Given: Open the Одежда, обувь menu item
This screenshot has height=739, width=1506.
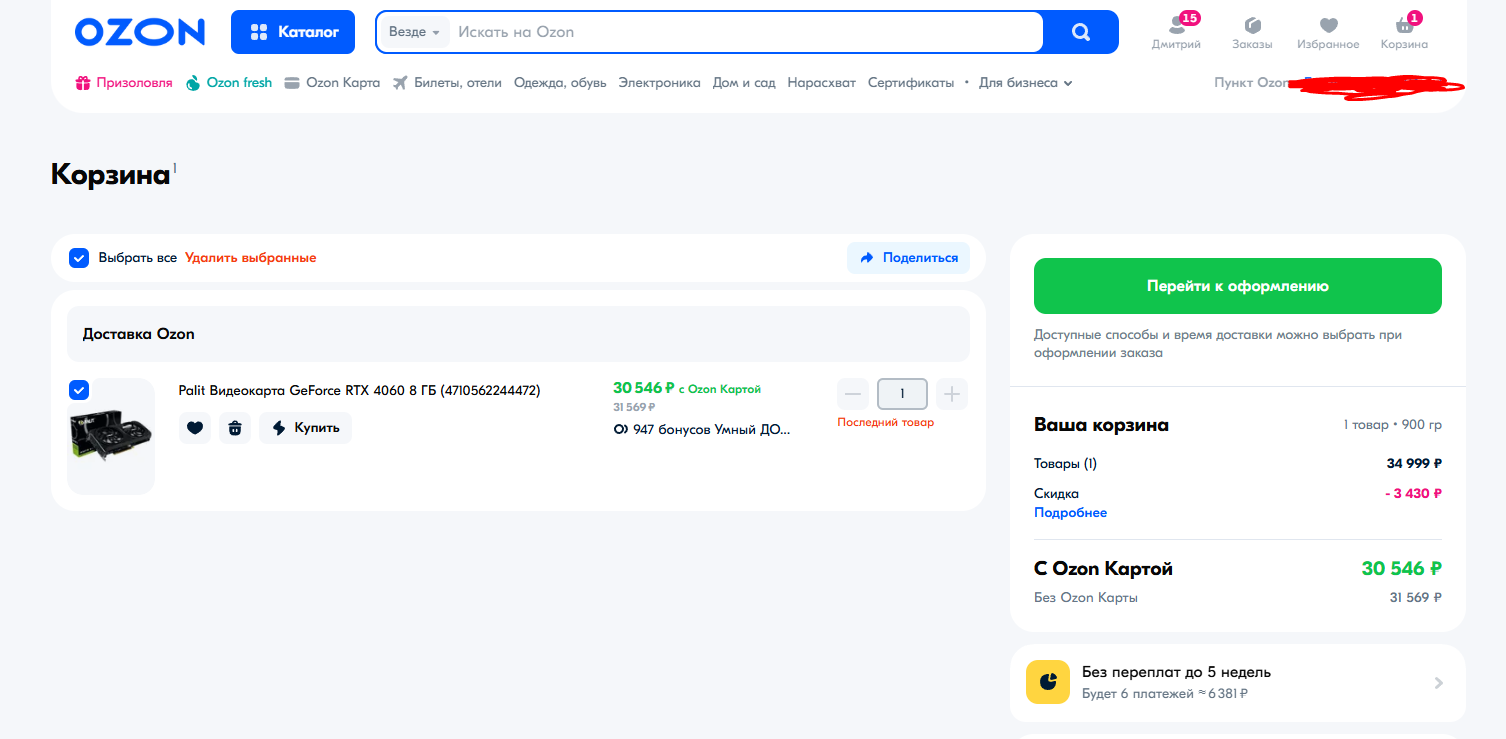Looking at the screenshot, I should point(560,83).
